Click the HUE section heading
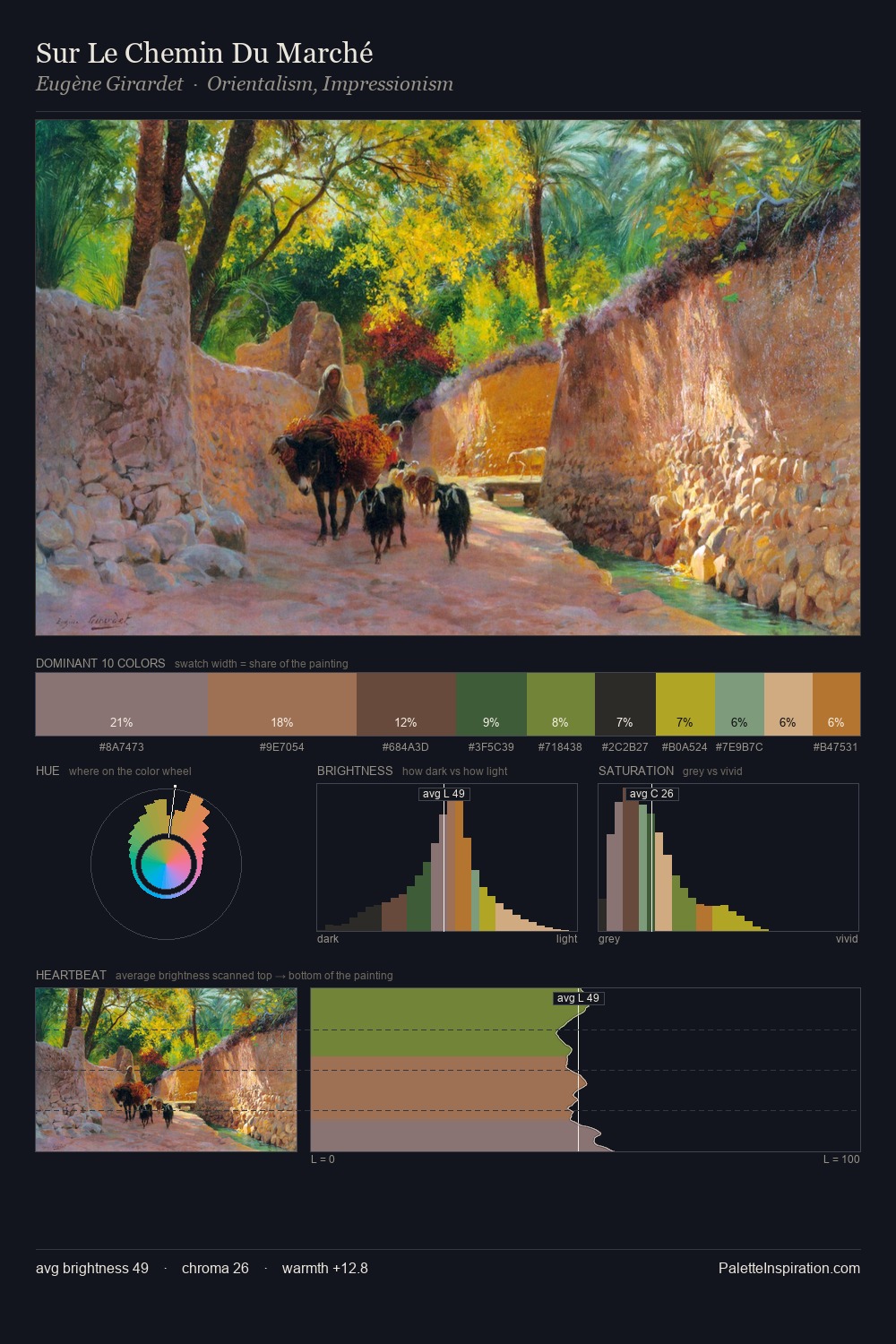The width and height of the screenshot is (896, 1344). coord(47,771)
